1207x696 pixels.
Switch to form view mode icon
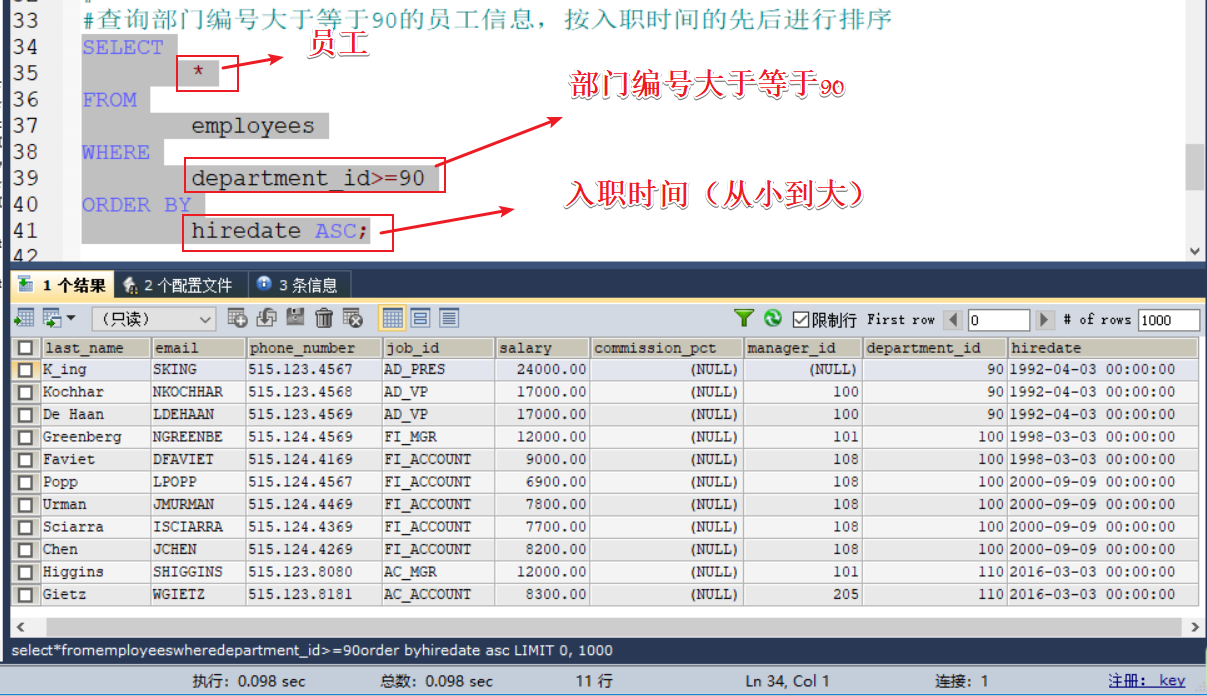tap(421, 319)
